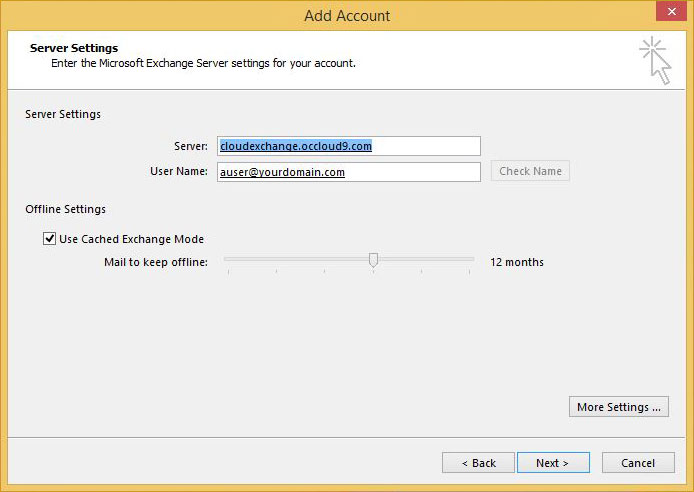
Task: Open More Settings dialog
Action: click(x=619, y=407)
